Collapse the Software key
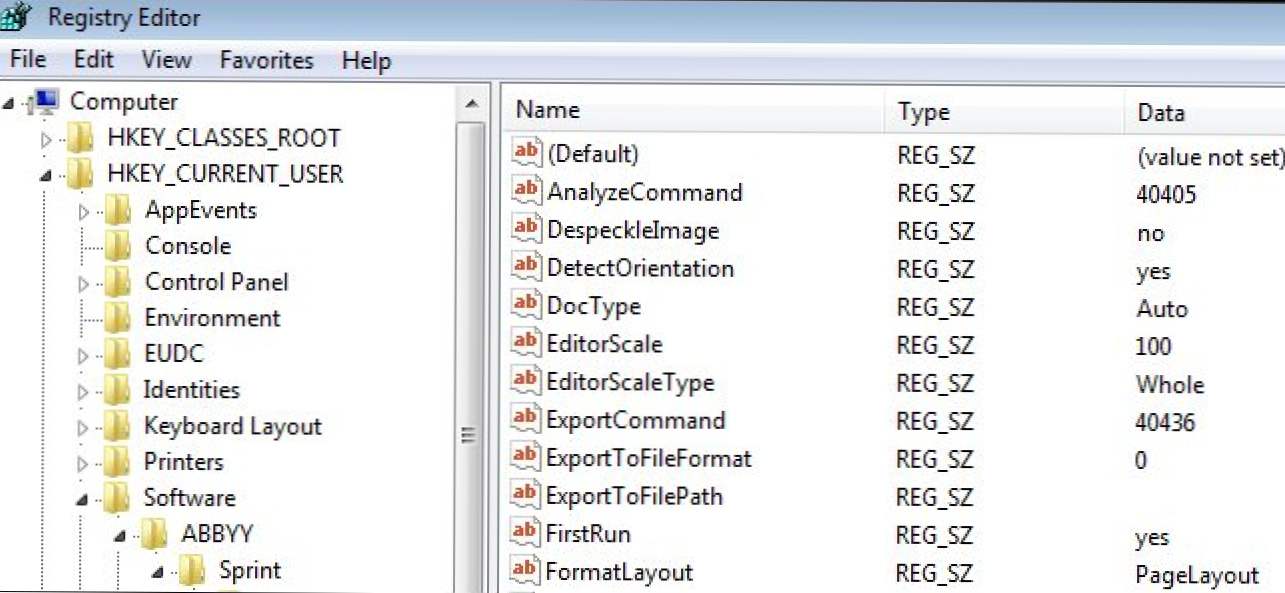 point(84,499)
